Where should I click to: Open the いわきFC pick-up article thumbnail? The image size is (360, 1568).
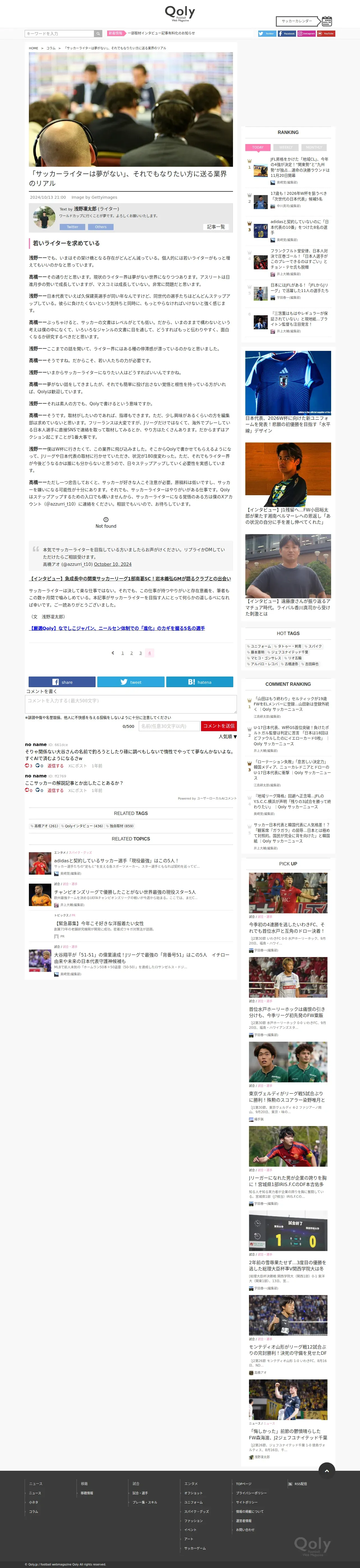coord(288,893)
